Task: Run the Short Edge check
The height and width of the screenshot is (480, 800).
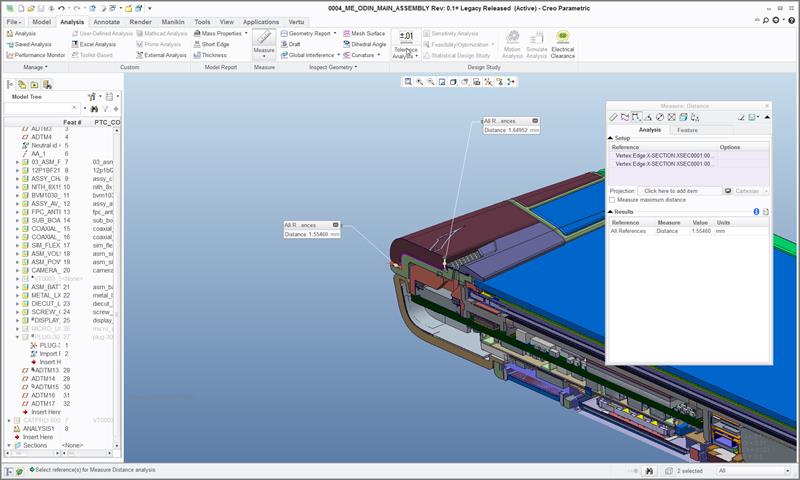Action: point(211,44)
